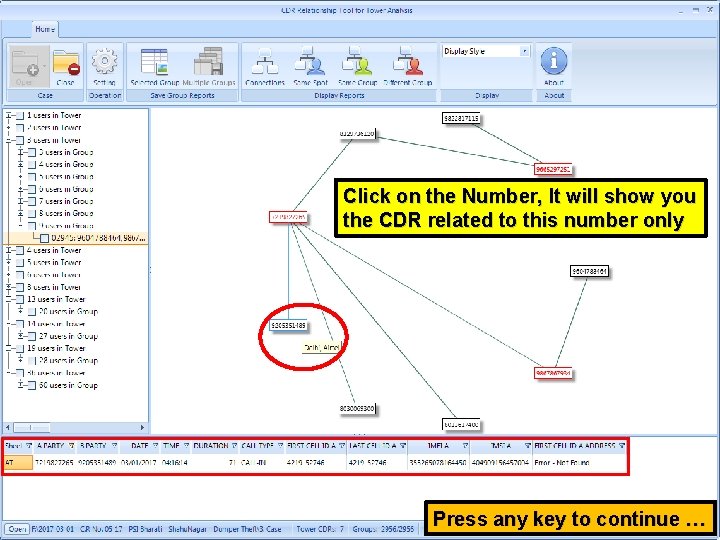The height and width of the screenshot is (540, 720).
Task: Select graph node 9822817115
Action: (x=461, y=118)
